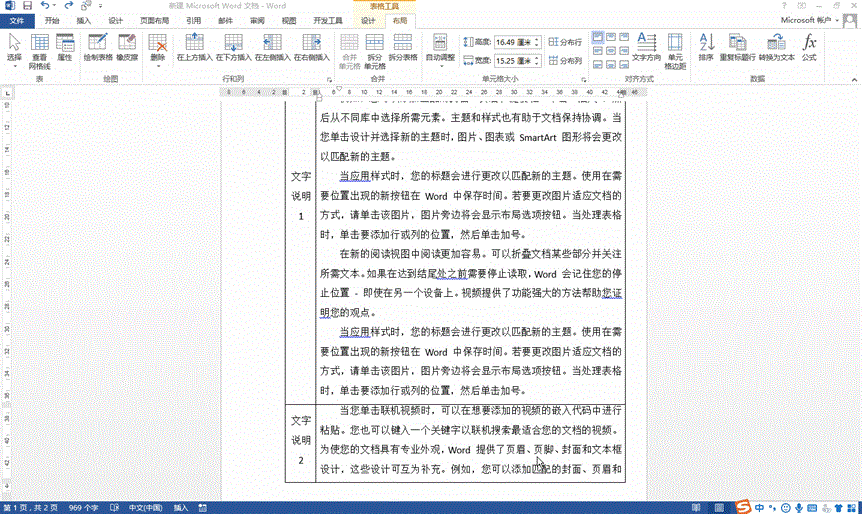
Task: Click Distribute Rows (分布行) button
Action: [x=566, y=42]
